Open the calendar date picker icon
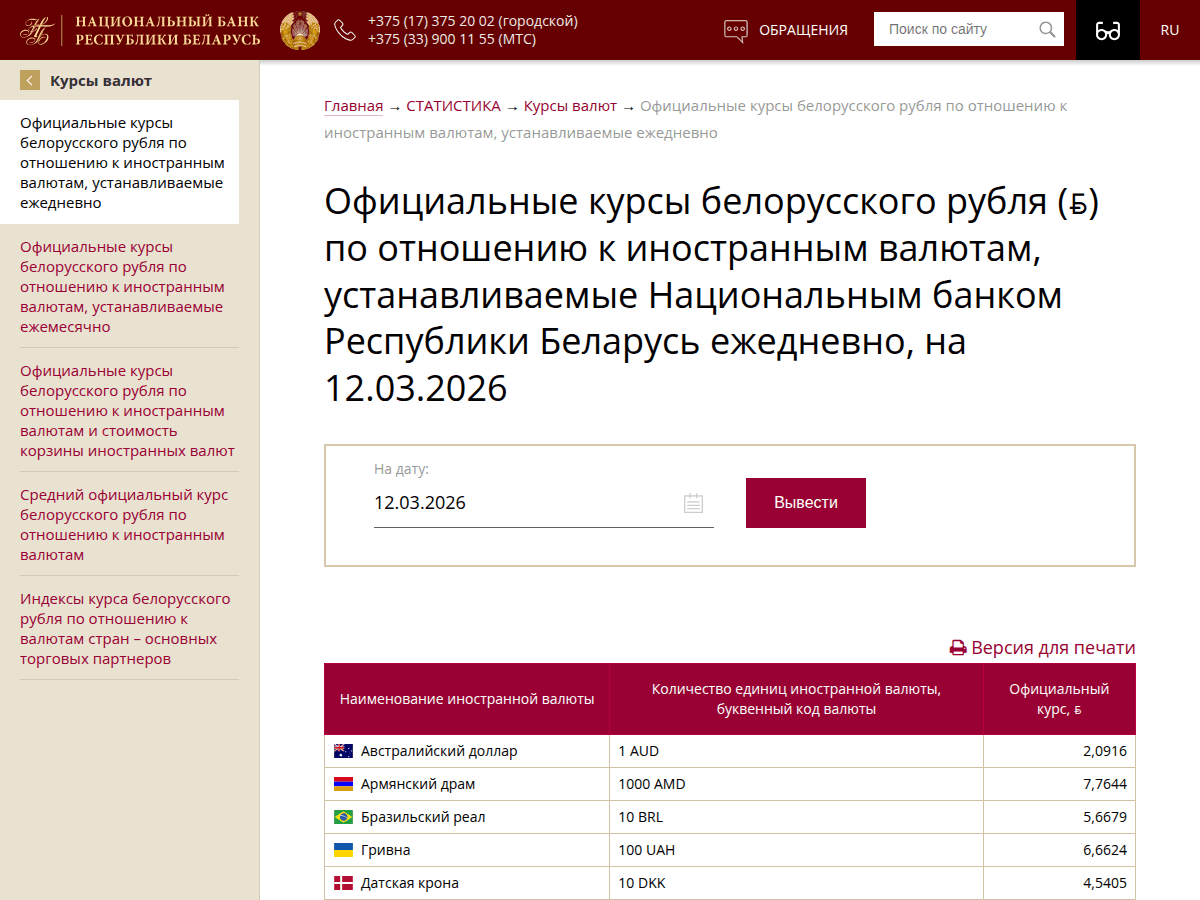The width and height of the screenshot is (1200, 900). click(x=693, y=503)
